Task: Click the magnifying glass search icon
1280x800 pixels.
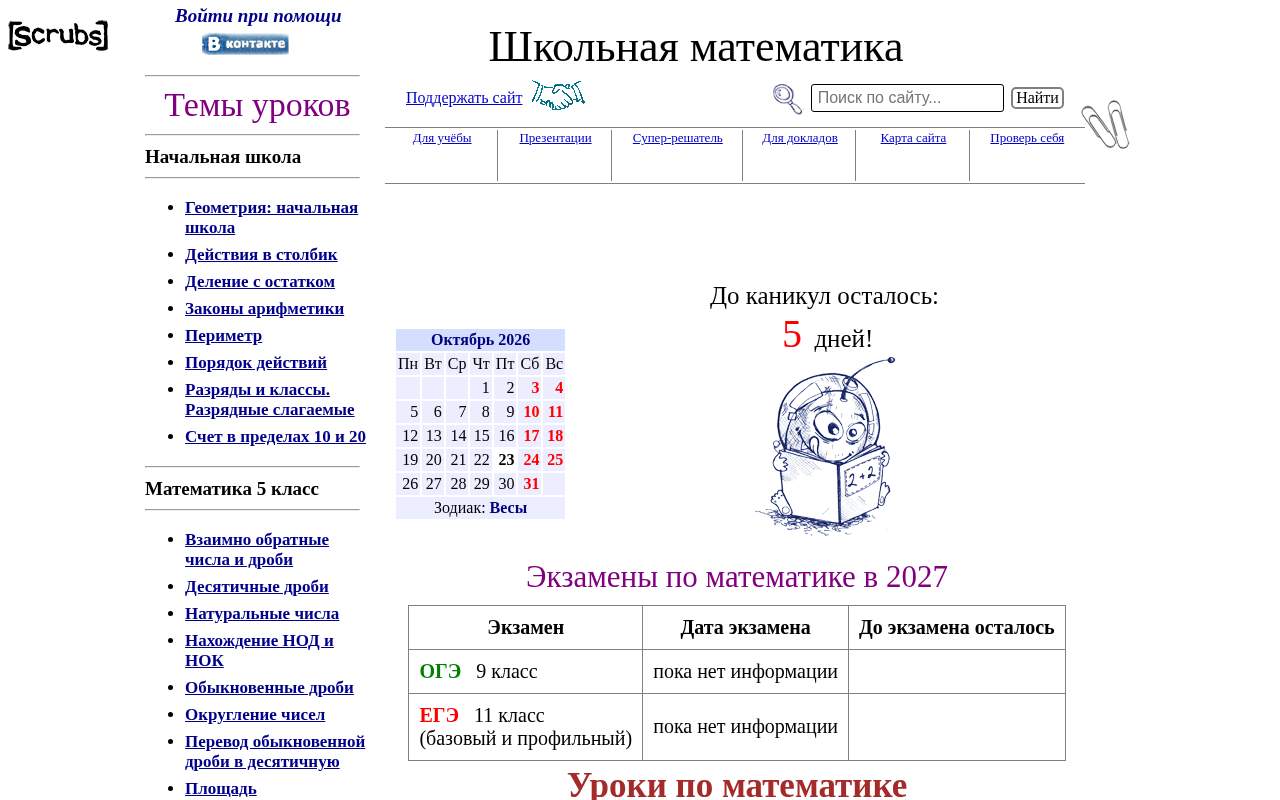Action: click(x=787, y=99)
